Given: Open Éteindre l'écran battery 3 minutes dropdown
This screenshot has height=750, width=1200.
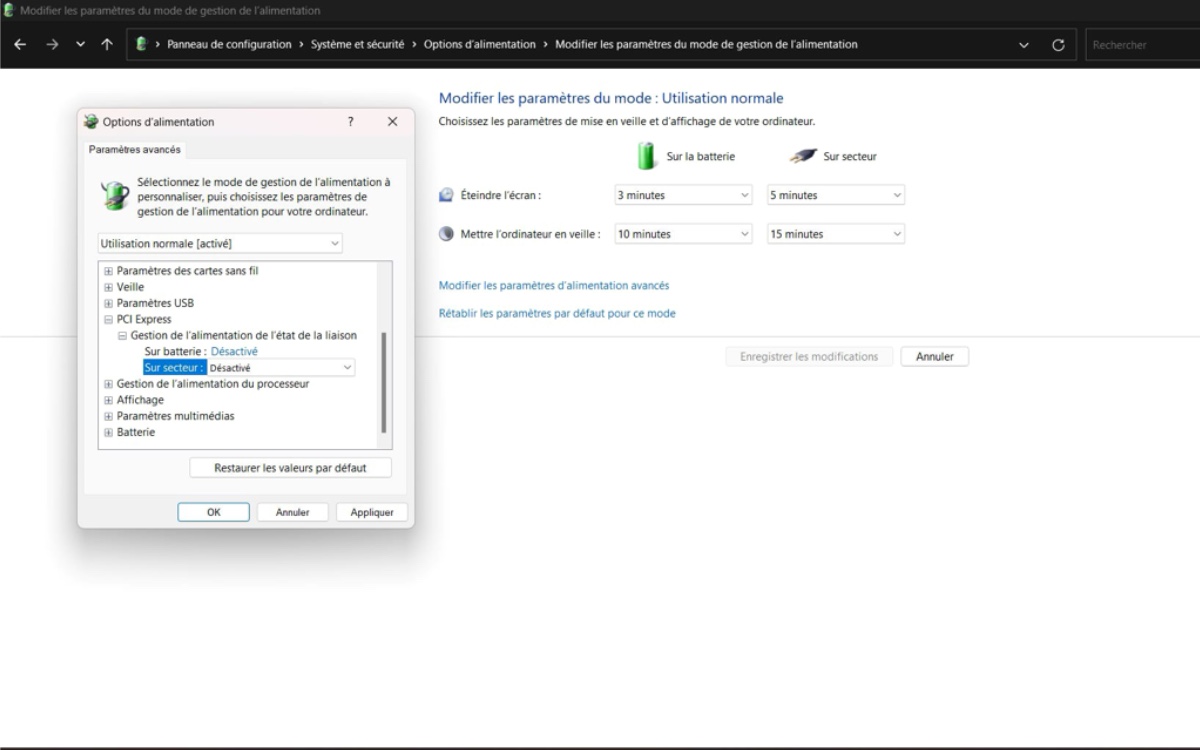Looking at the screenshot, I should (x=683, y=196).
